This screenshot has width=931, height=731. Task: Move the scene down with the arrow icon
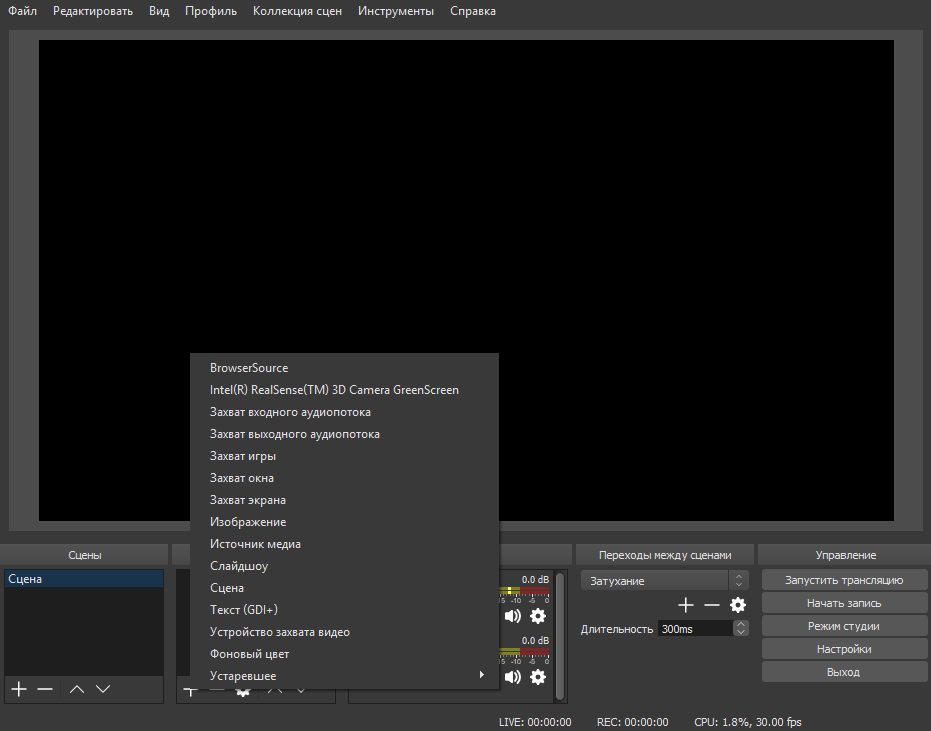pos(102,689)
